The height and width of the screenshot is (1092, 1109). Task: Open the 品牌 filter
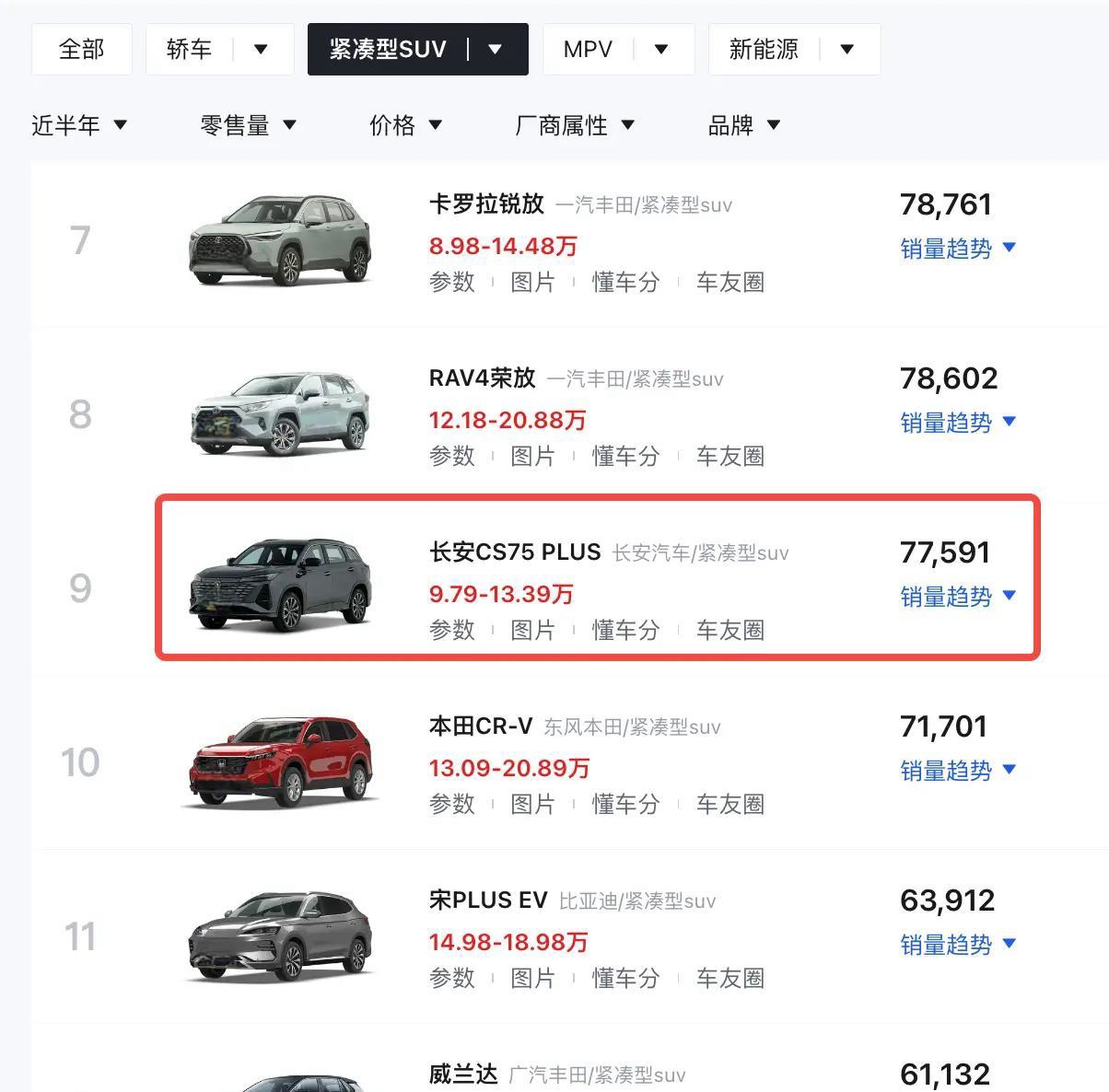[x=744, y=125]
